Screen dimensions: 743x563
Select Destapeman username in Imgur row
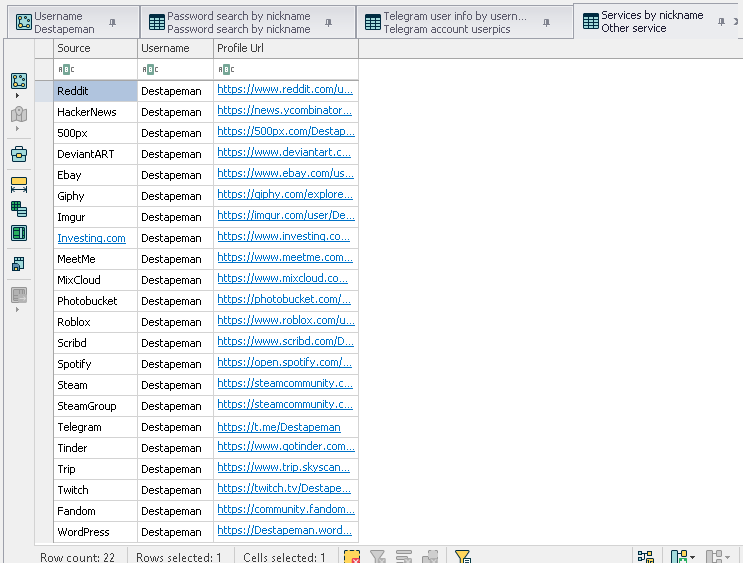(175, 217)
